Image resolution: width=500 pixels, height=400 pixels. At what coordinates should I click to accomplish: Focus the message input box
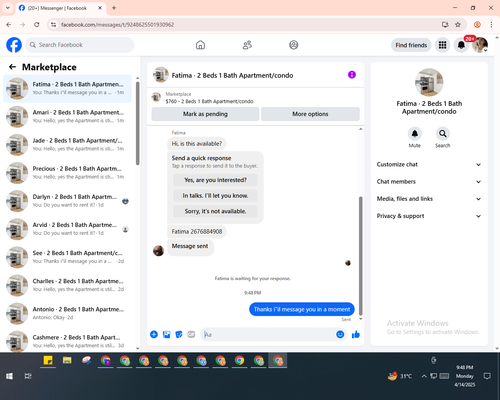[x=268, y=334]
